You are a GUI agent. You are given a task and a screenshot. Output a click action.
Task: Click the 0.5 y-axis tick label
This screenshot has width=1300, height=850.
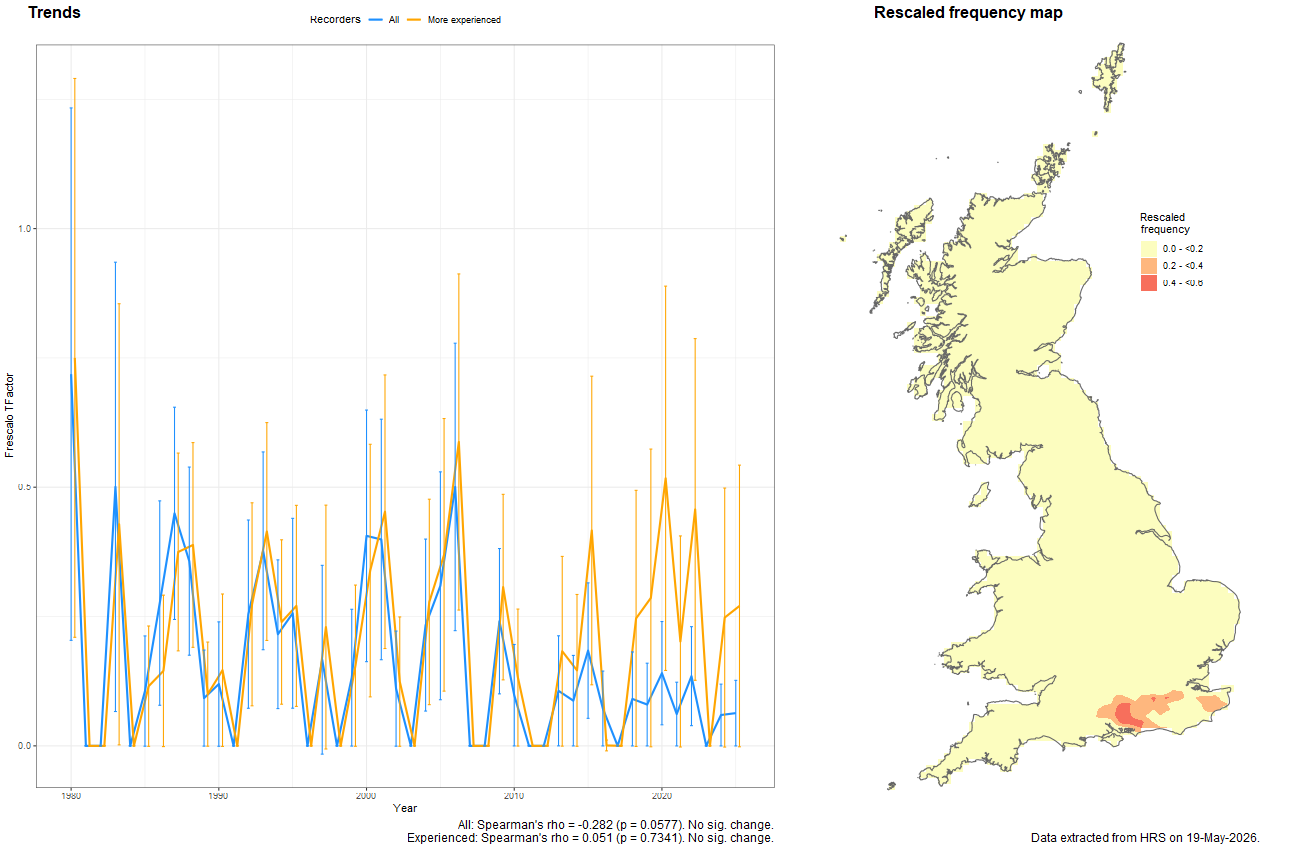(x=25, y=487)
